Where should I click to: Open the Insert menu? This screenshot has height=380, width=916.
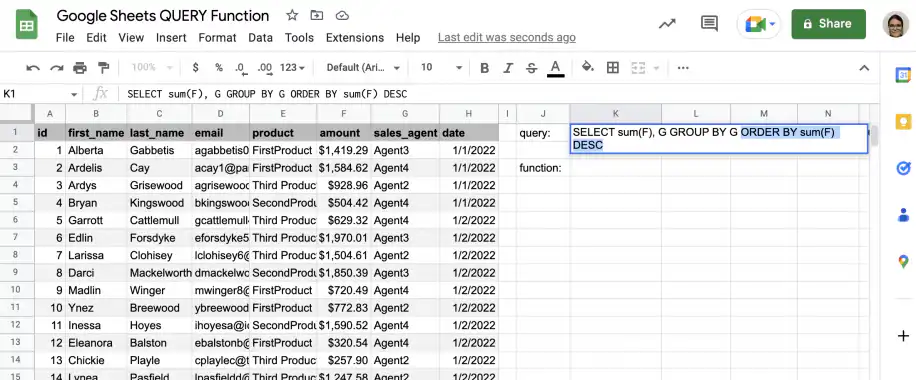pyautogui.click(x=171, y=37)
